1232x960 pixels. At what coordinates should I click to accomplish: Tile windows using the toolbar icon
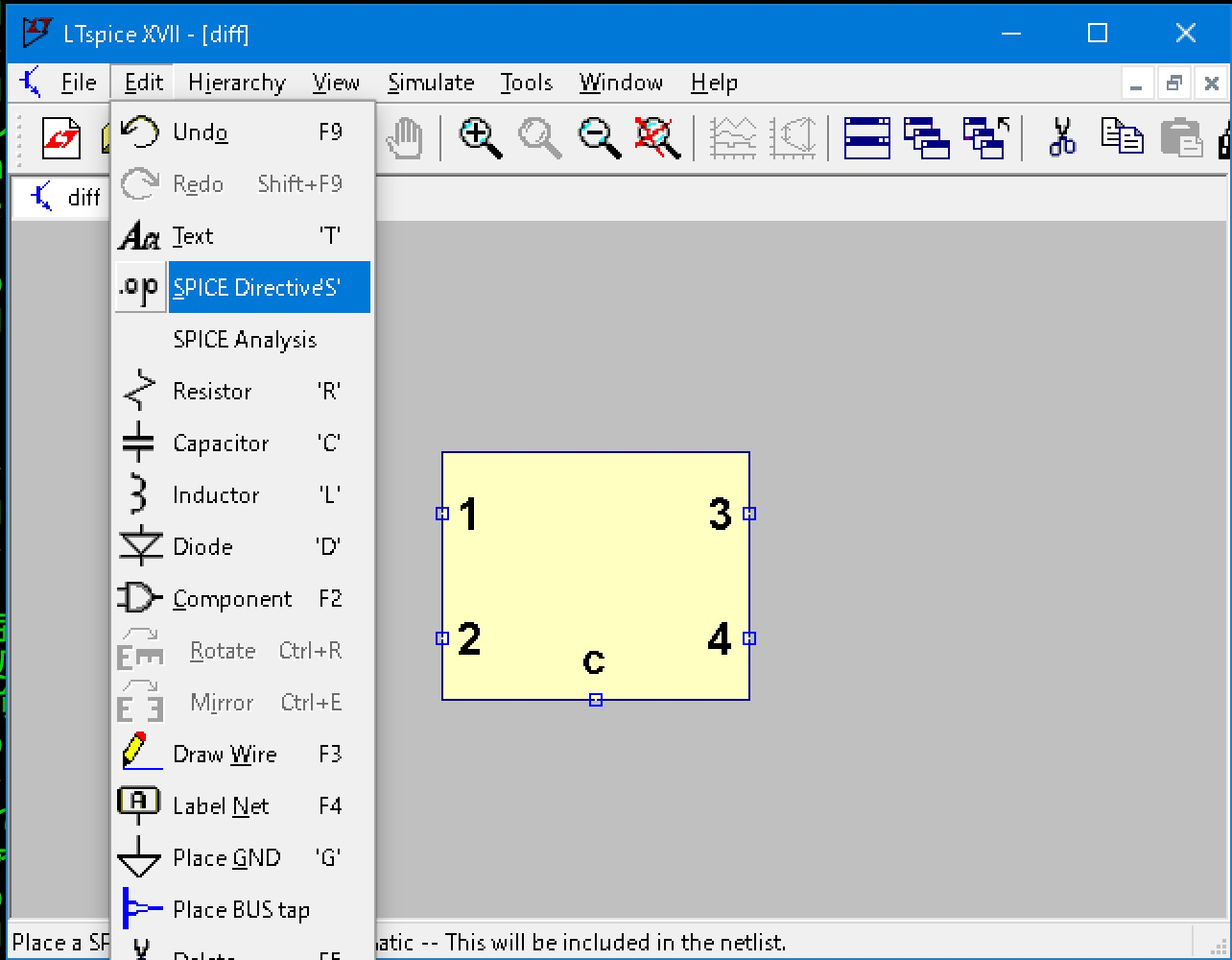866,138
